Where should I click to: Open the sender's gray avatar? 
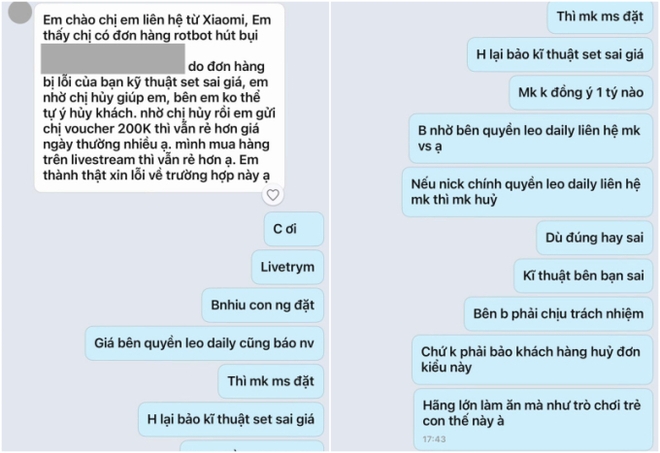(x=20, y=12)
